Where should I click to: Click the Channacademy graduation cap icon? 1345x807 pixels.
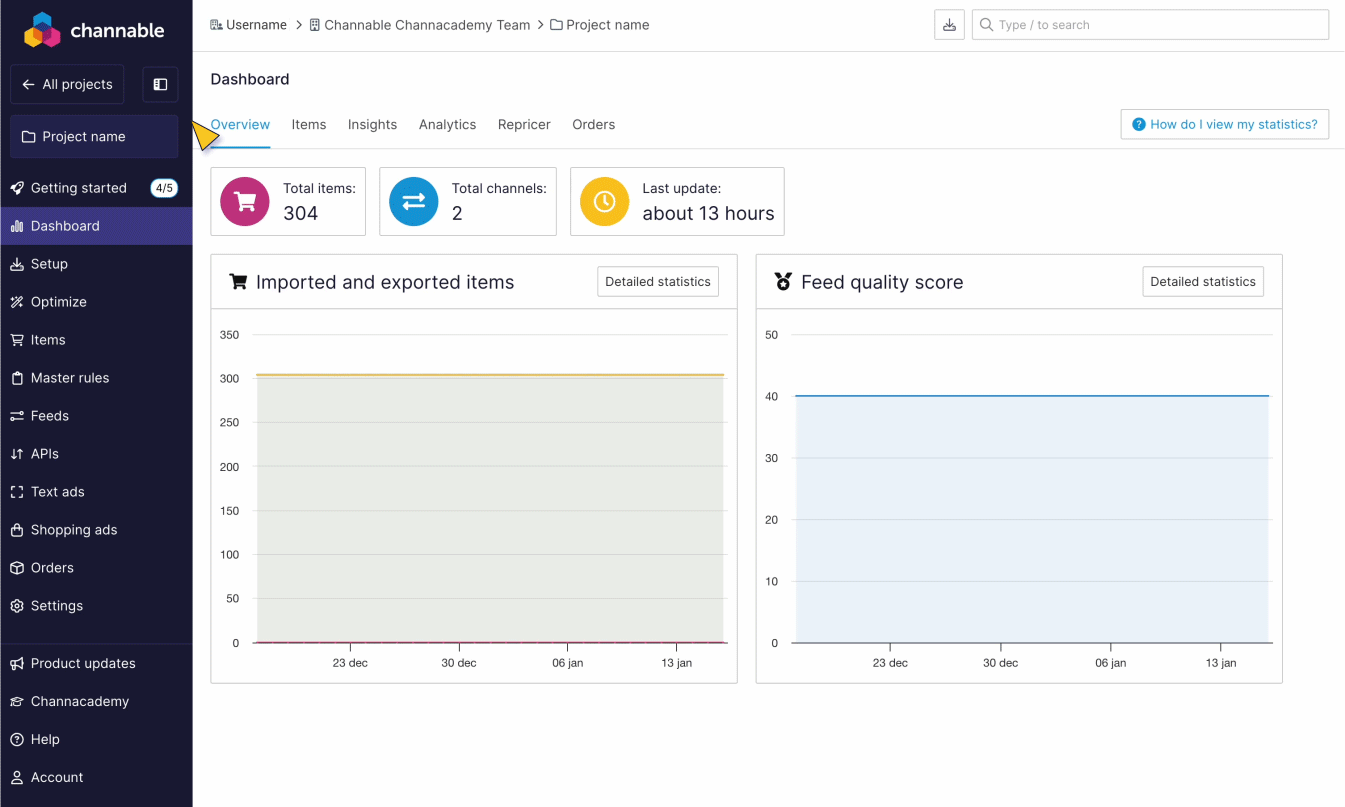pos(17,702)
